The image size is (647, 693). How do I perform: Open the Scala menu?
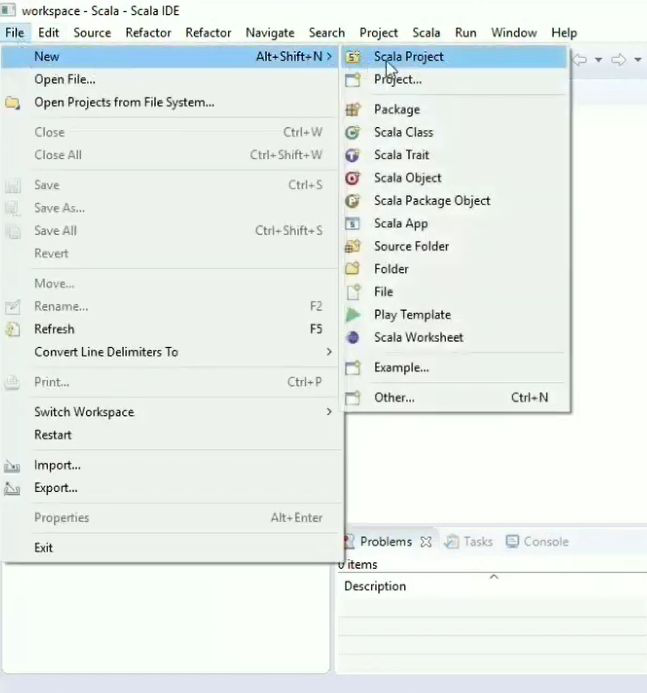[426, 33]
